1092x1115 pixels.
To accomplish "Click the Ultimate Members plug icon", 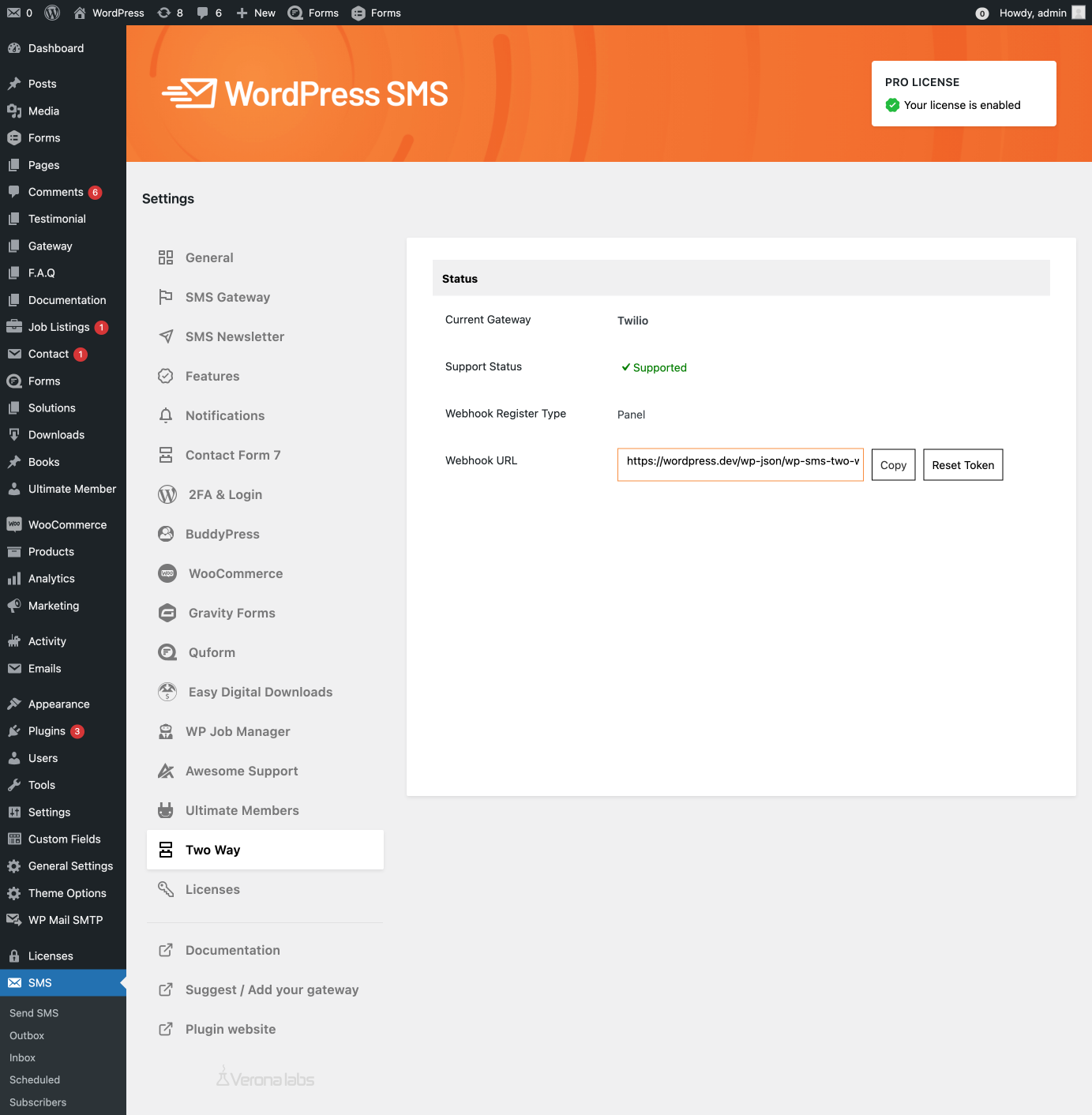I will click(x=166, y=810).
